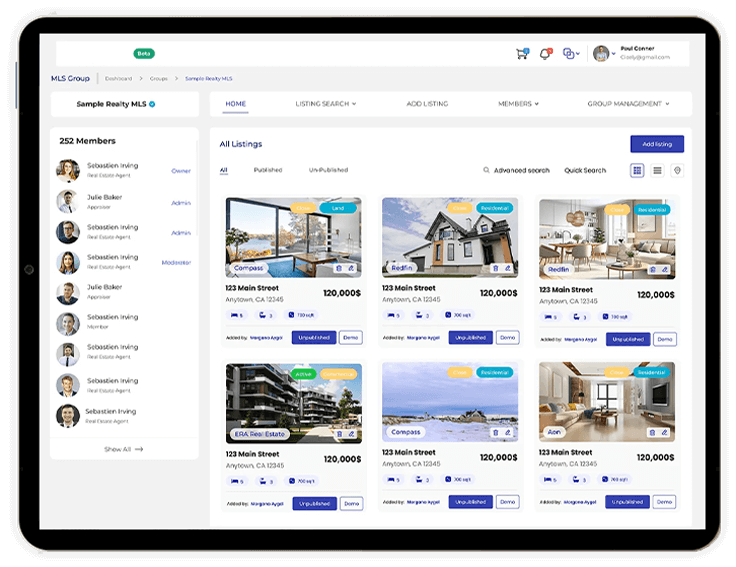Open Advanced search

pyautogui.click(x=516, y=170)
